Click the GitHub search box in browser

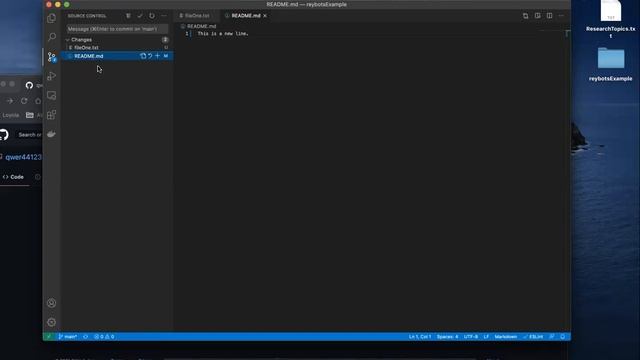click(x=29, y=135)
